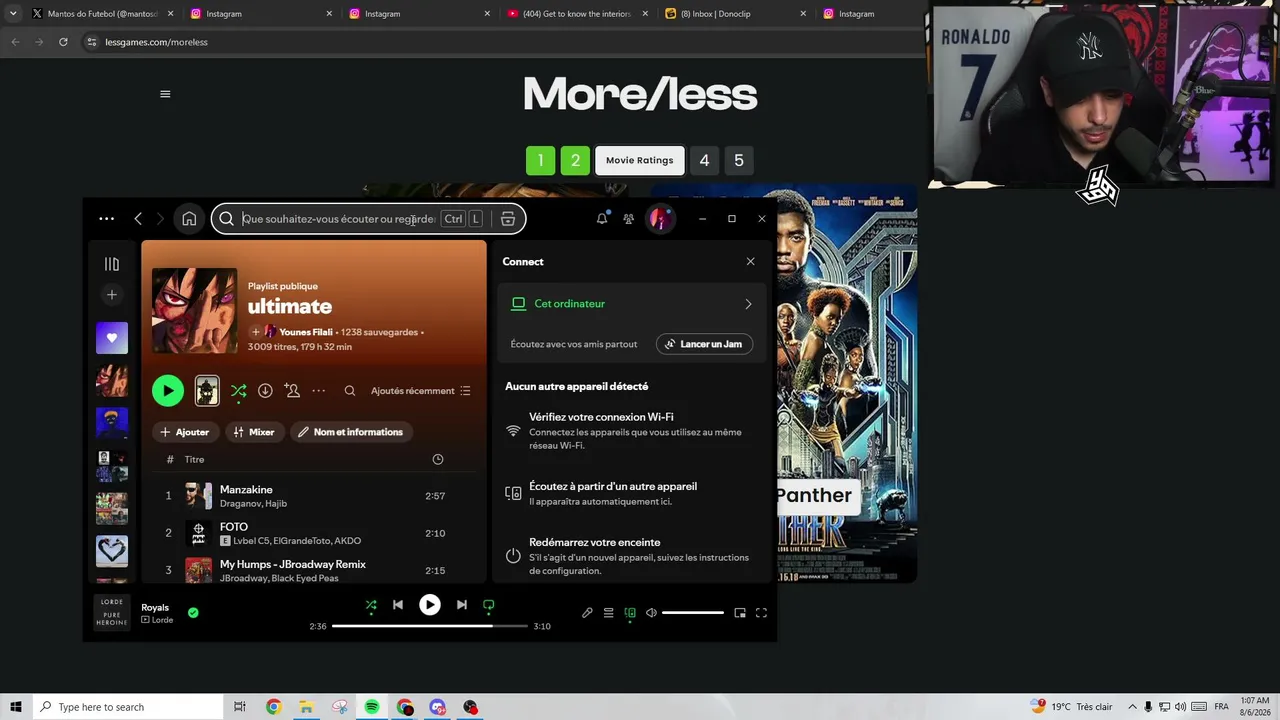This screenshot has height=720, width=1280.
Task: Open the Lorde artist link in now playing
Action: [162, 620]
